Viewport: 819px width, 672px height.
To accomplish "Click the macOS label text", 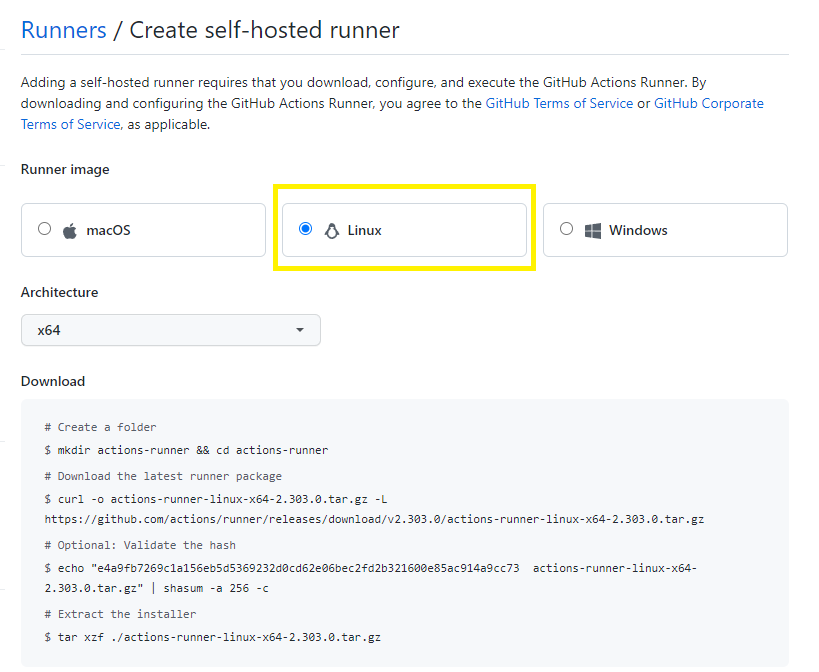I will click(108, 230).
